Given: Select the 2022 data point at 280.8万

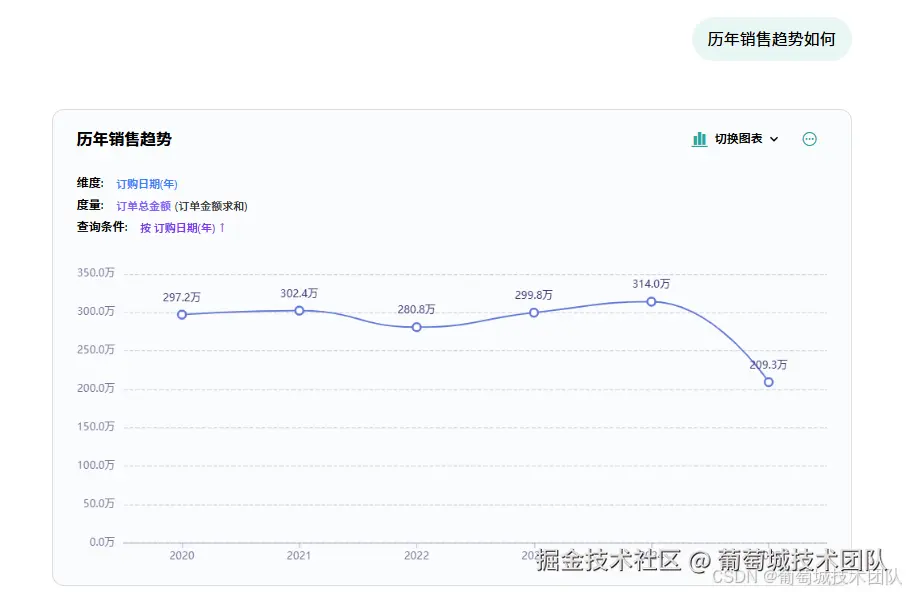Looking at the screenshot, I should pos(417,327).
